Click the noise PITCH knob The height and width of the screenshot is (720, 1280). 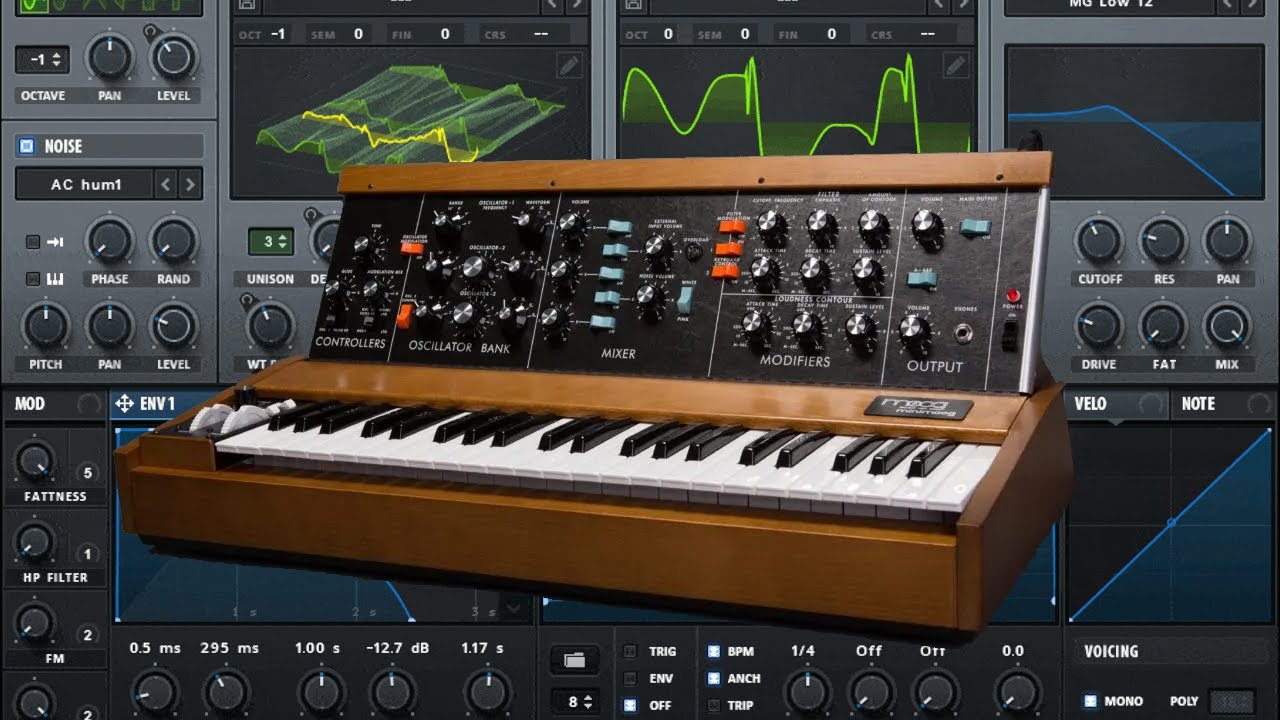(45, 326)
